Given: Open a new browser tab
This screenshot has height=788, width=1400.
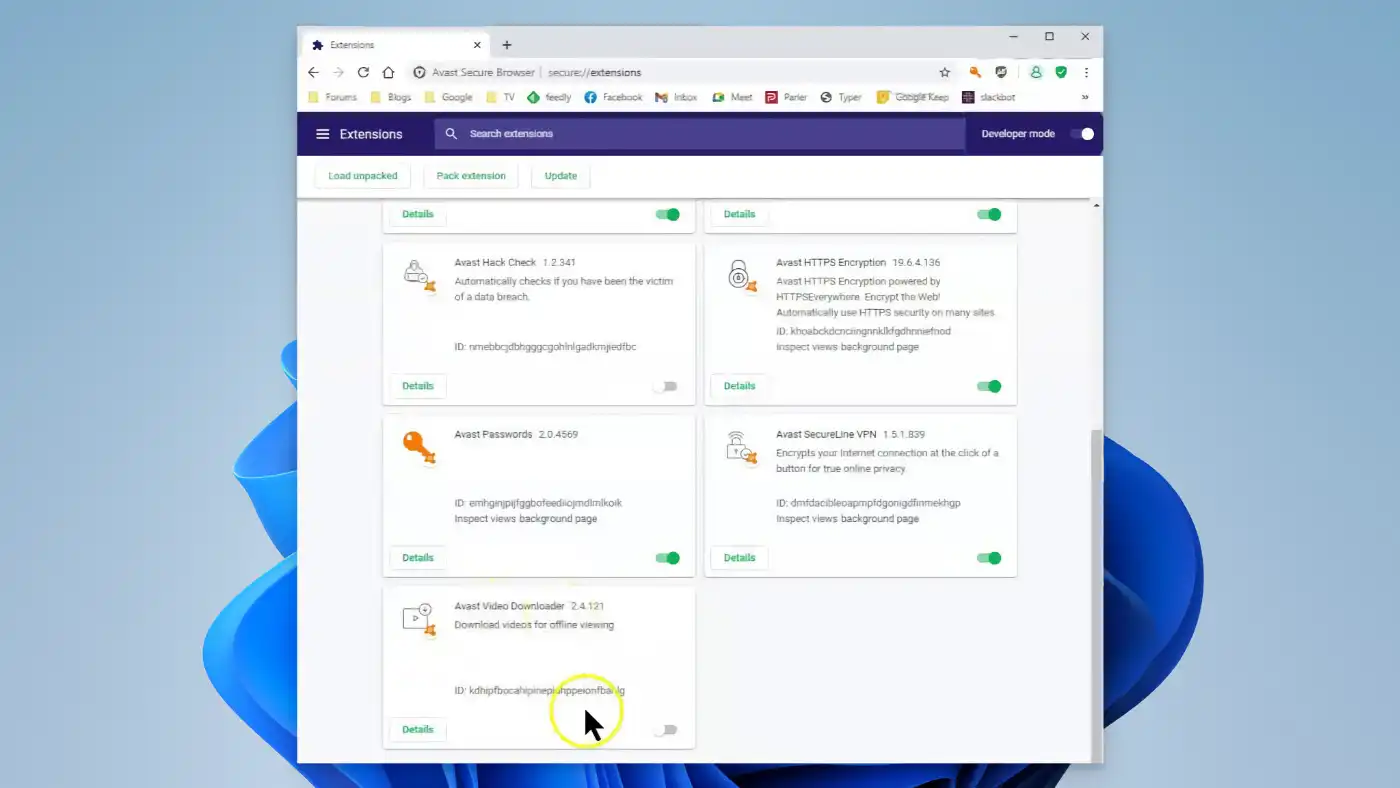Looking at the screenshot, I should coord(506,44).
